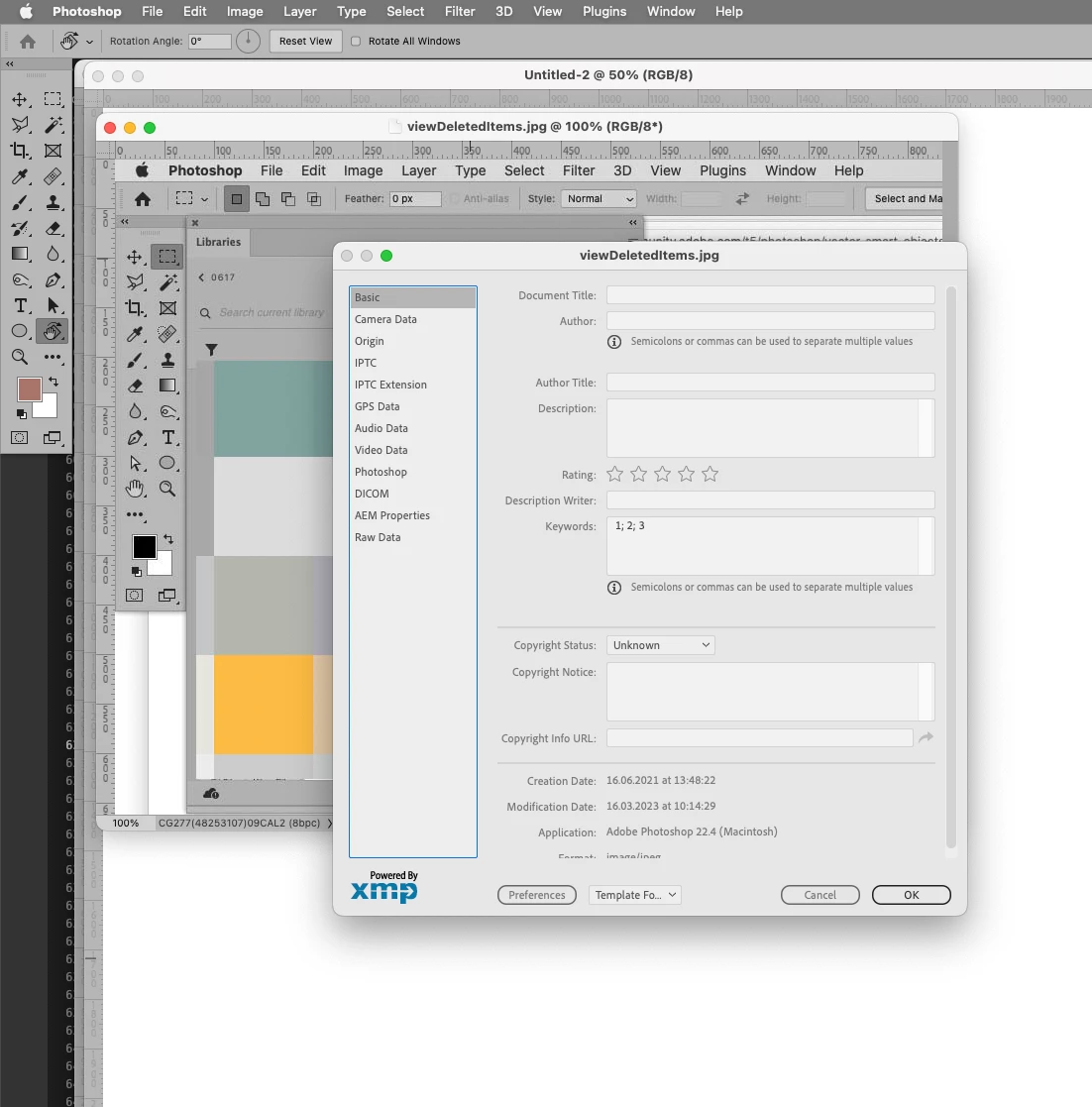Pick the Magic Wand tool in the outer left toolbar
This screenshot has width=1092, height=1107.
53,125
